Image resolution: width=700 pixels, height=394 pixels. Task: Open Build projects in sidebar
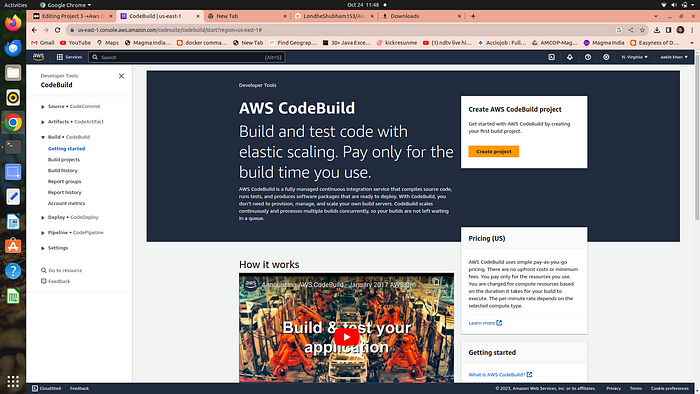(64, 160)
